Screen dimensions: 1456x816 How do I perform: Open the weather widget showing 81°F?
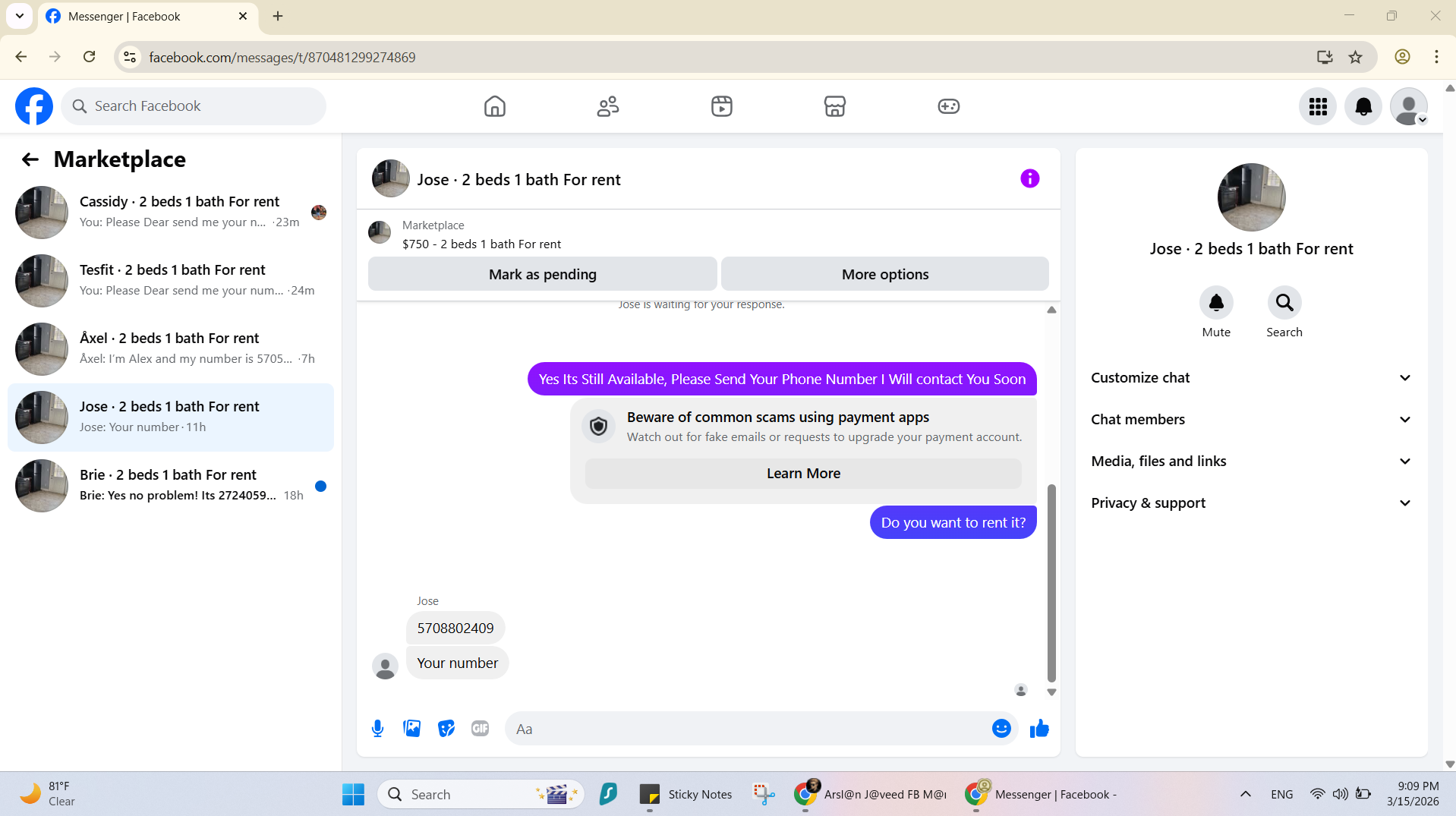click(49, 794)
